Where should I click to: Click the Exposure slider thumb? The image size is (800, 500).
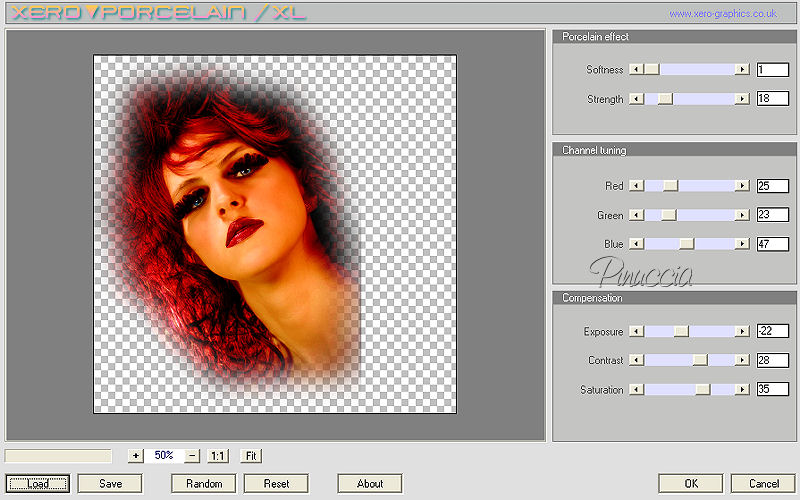point(681,332)
